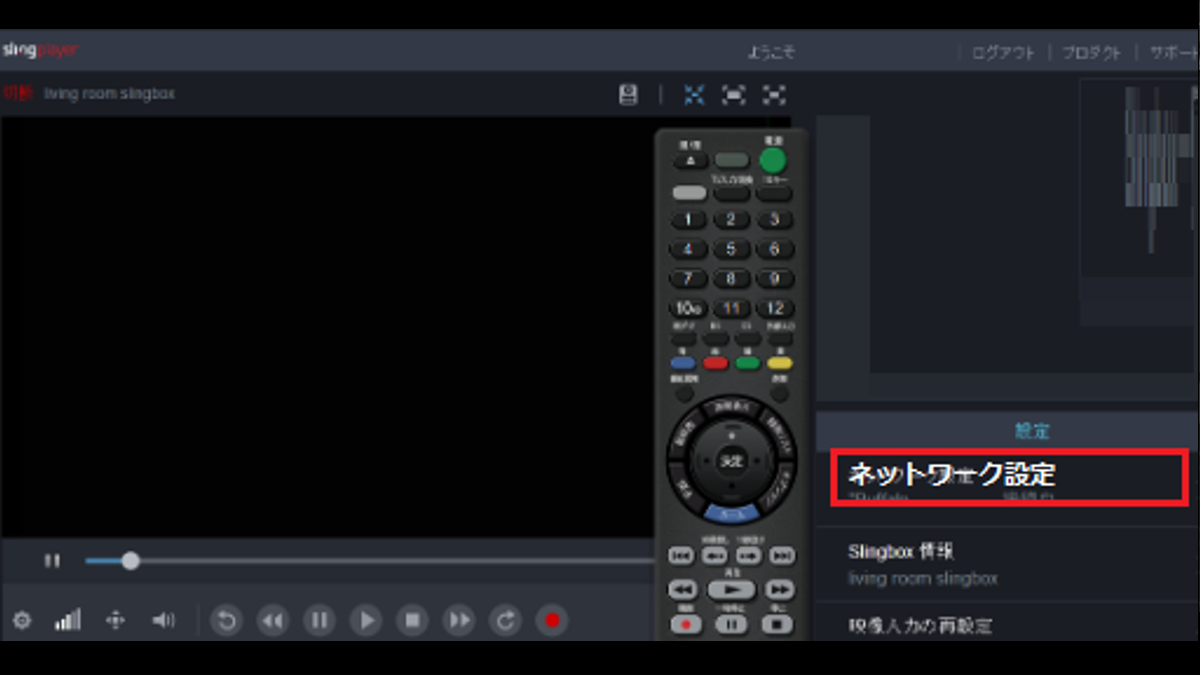This screenshot has height=675, width=1200.
Task: Open ネットワーク設定 in the settings list
Action: (1012, 476)
